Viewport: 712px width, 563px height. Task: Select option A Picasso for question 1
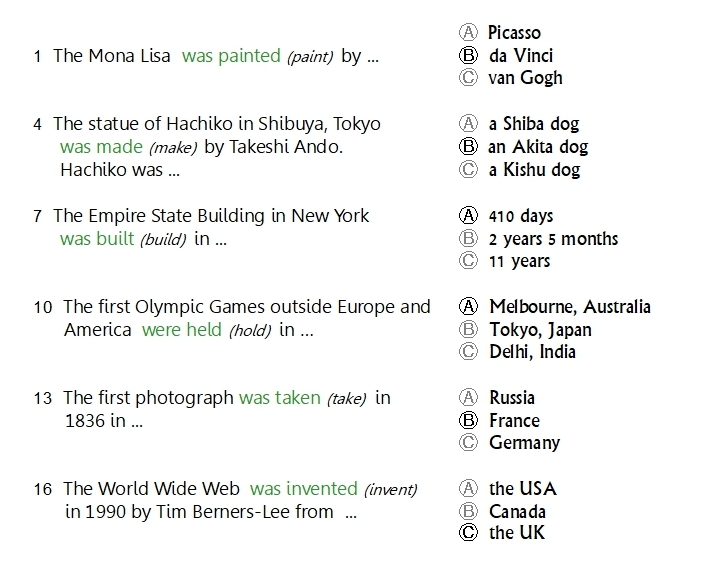point(467,33)
